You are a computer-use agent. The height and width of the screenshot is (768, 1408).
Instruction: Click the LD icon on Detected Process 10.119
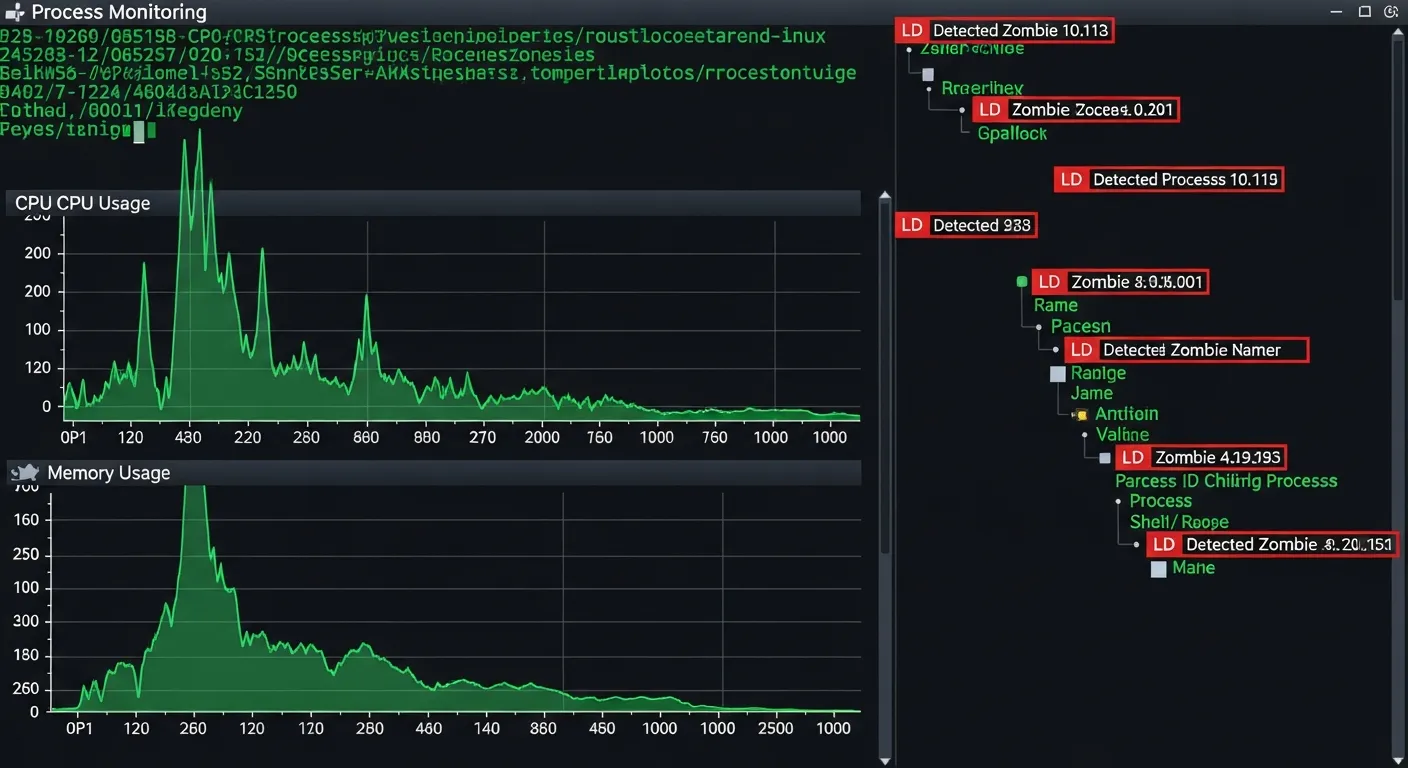tap(1070, 179)
